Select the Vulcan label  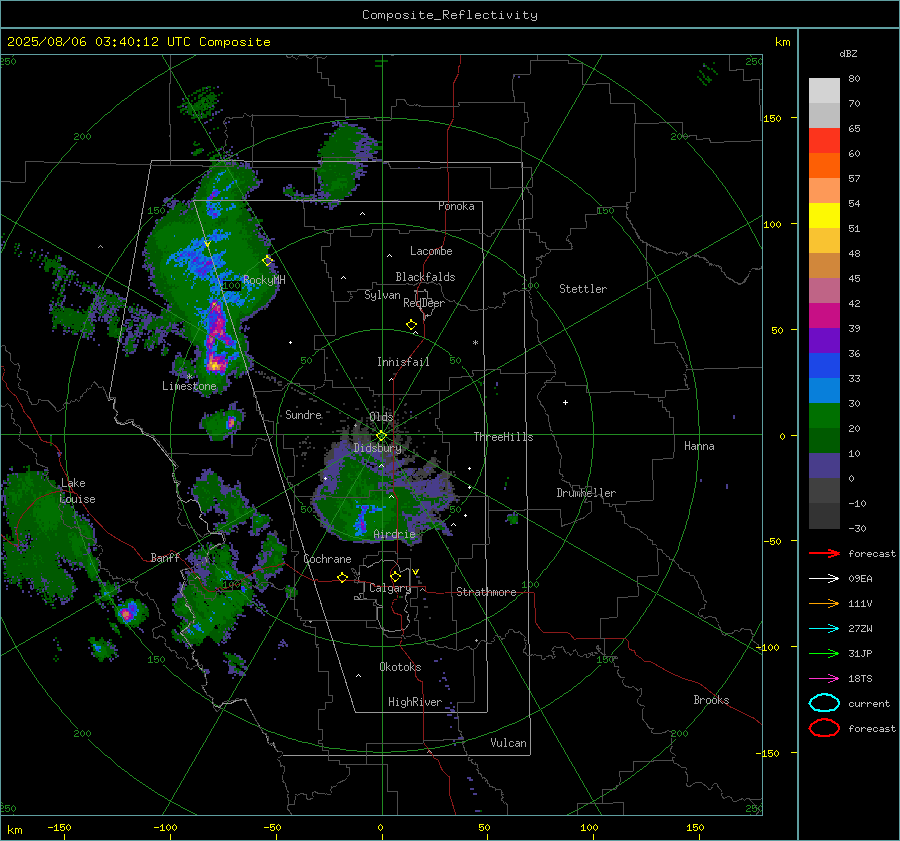509,743
